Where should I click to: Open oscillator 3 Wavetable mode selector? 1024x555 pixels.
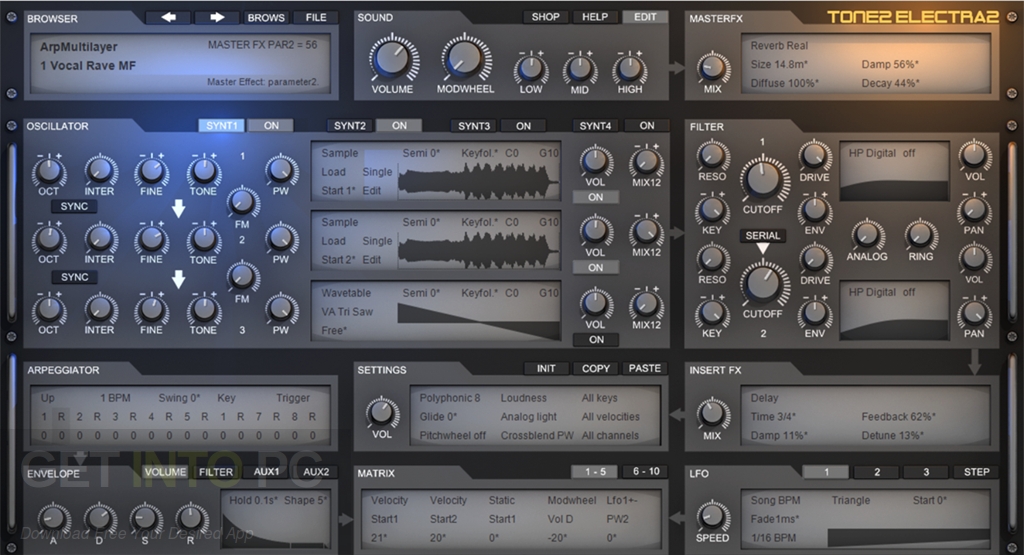[346, 293]
